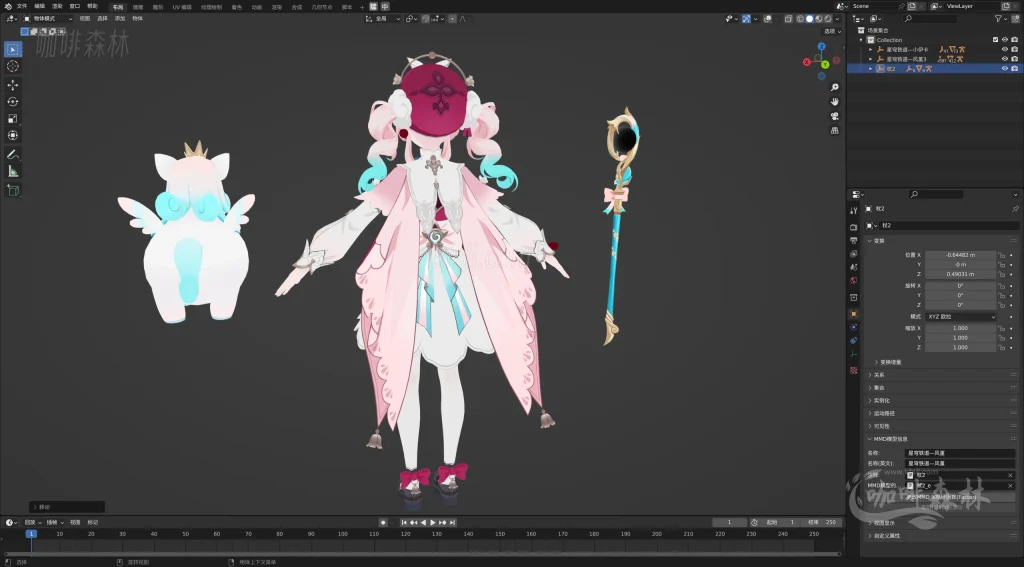Hide 星穹铁道—风堇3 object in viewport
This screenshot has width=1024, height=567.
click(x=1005, y=59)
